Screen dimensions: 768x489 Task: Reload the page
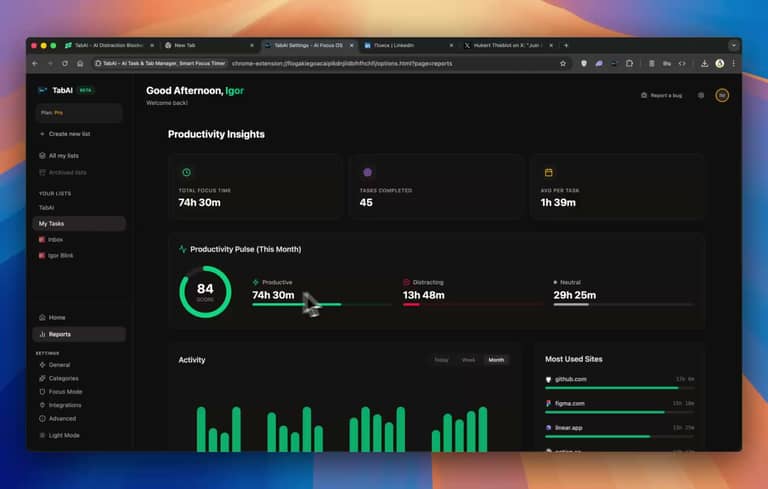click(x=65, y=63)
